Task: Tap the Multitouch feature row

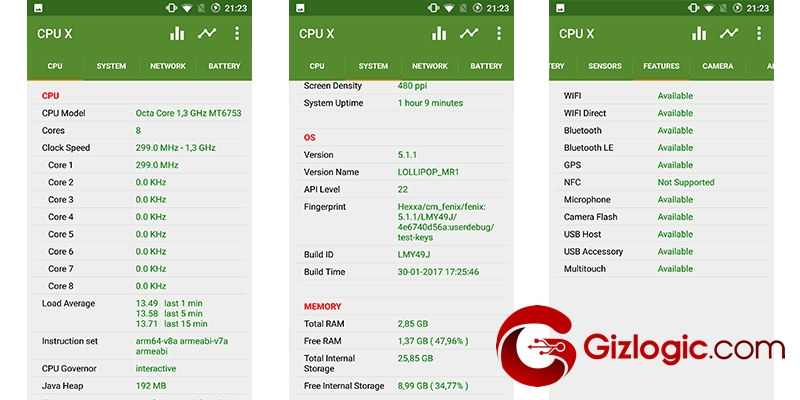Action: tap(661, 269)
